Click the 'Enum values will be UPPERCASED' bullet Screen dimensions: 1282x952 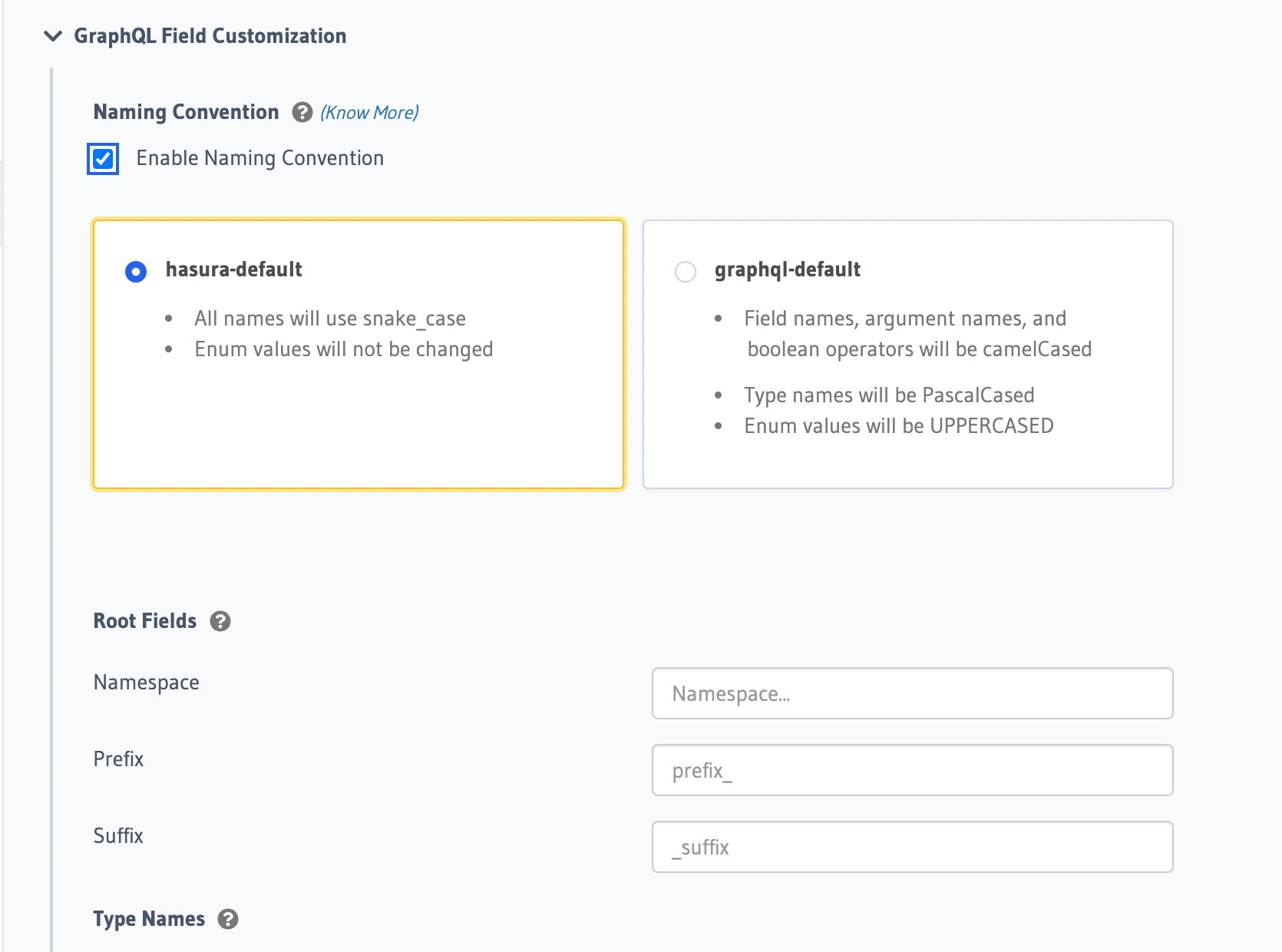click(898, 426)
